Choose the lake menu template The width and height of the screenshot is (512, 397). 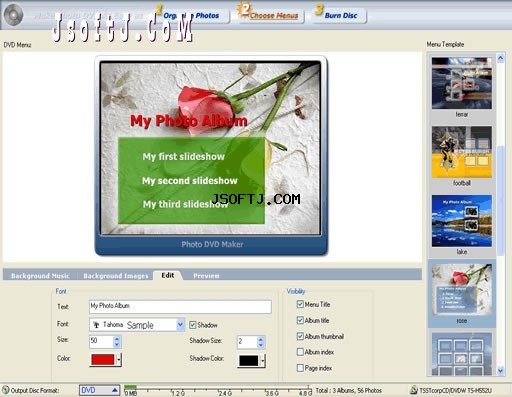(x=462, y=221)
